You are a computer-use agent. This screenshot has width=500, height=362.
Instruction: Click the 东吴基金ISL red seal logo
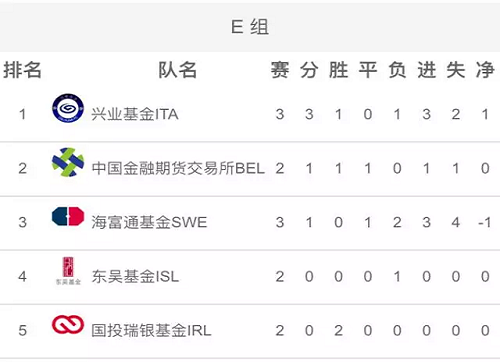[68, 271]
